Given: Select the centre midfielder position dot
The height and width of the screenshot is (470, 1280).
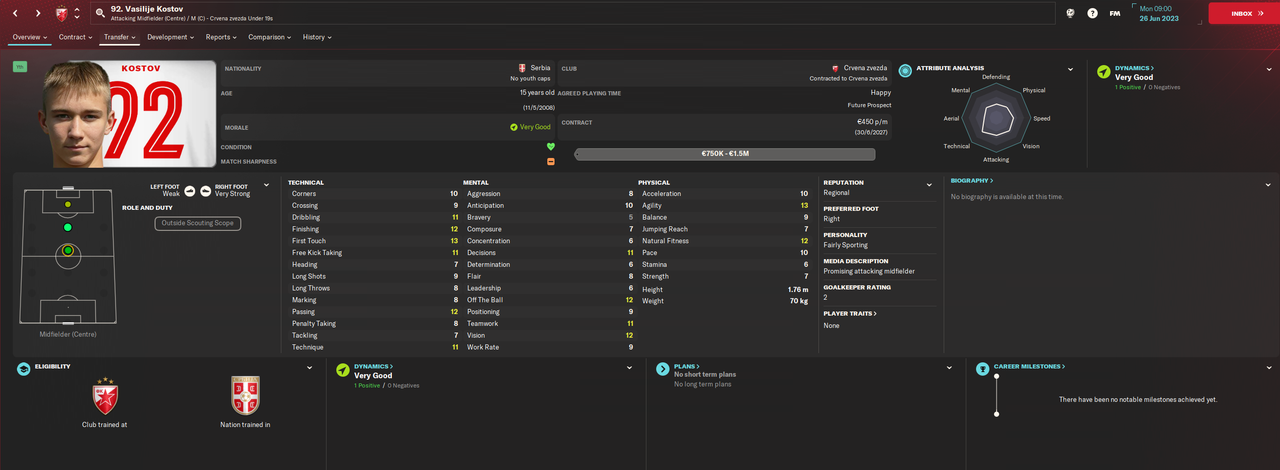Looking at the screenshot, I should tap(67, 251).
